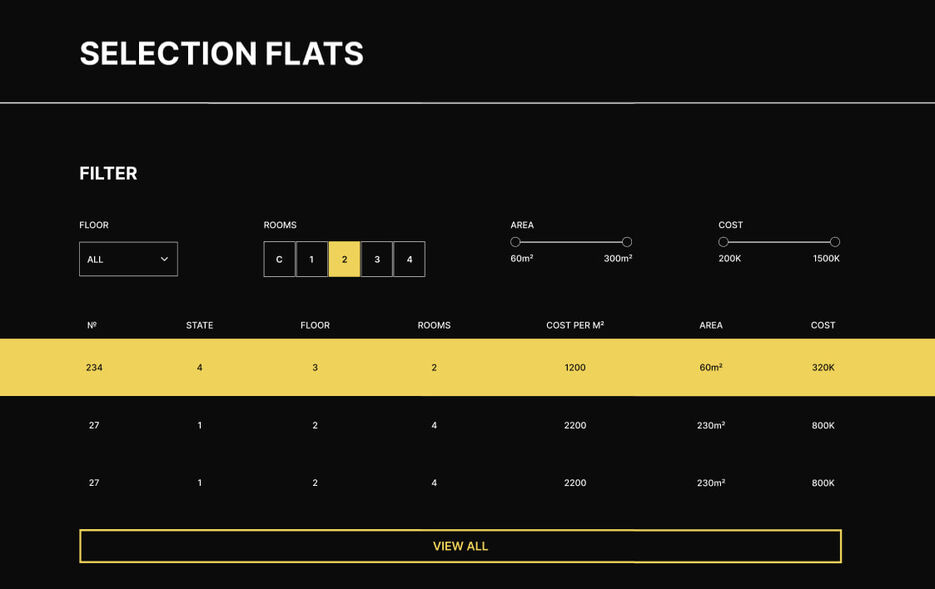Click the Area column header in table
The width and height of the screenshot is (935, 589).
[711, 325]
